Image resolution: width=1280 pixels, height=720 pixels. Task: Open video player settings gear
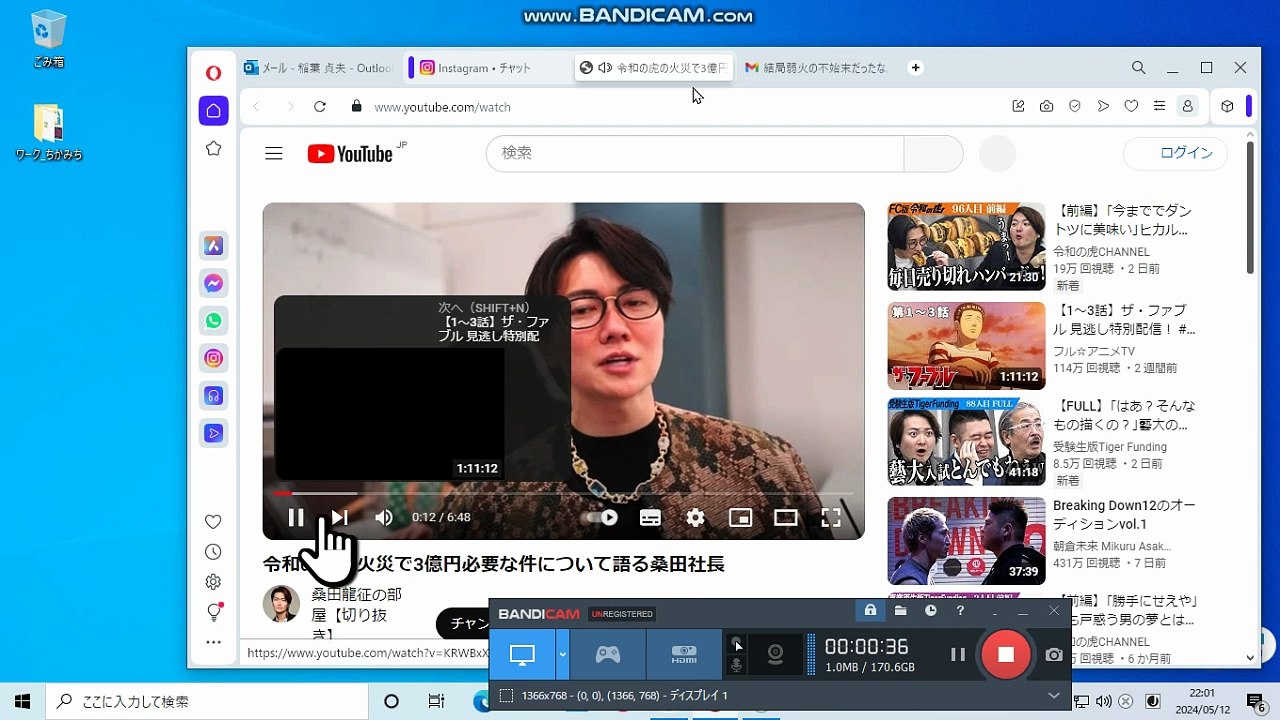point(695,517)
